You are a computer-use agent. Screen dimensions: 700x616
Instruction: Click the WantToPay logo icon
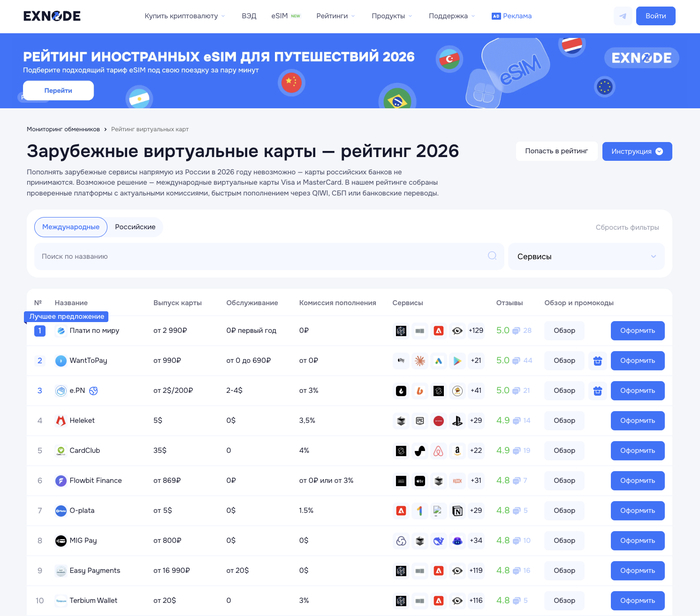[61, 361]
